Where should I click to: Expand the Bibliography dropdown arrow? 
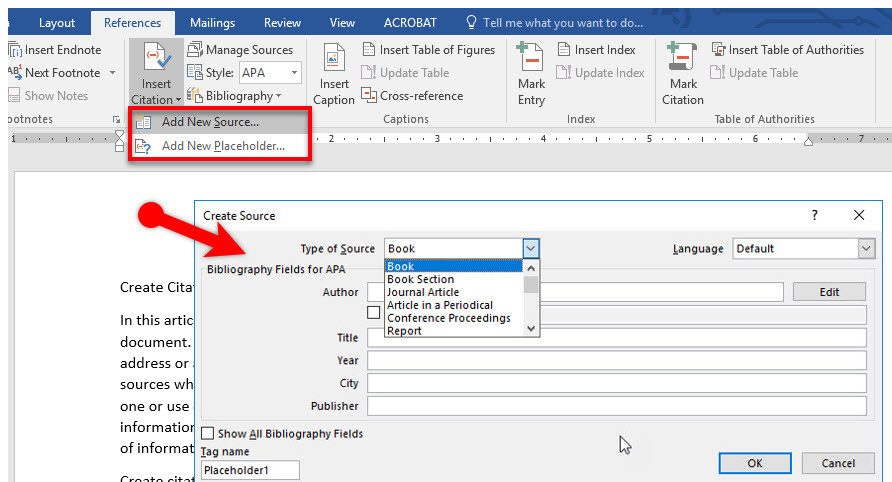[x=278, y=96]
